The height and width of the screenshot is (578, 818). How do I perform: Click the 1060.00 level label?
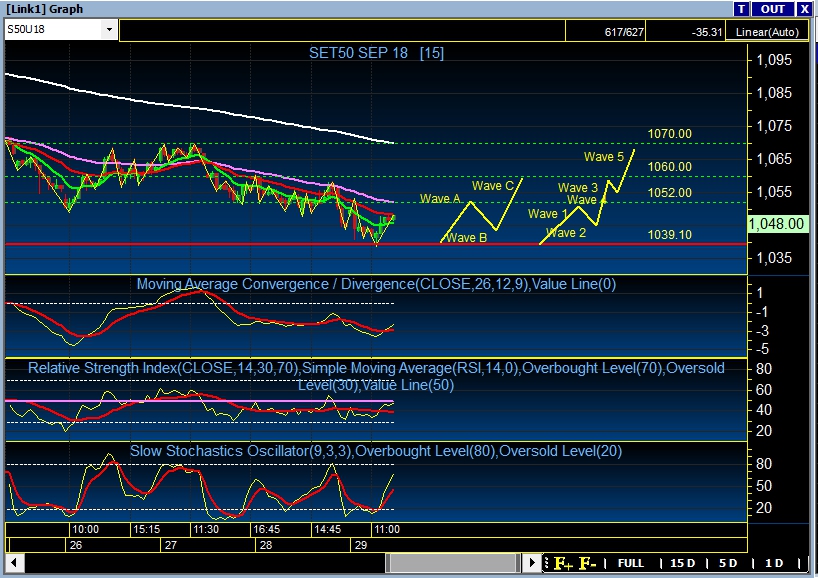(669, 167)
